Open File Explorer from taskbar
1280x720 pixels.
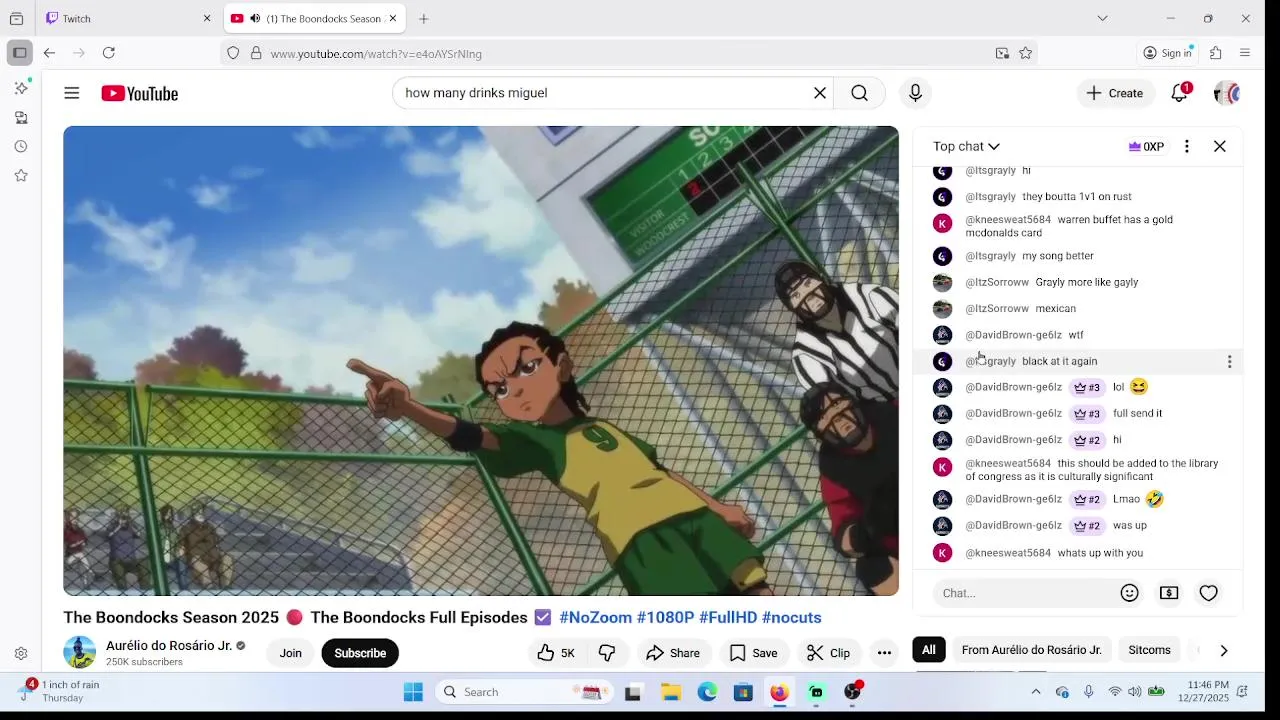coord(671,692)
